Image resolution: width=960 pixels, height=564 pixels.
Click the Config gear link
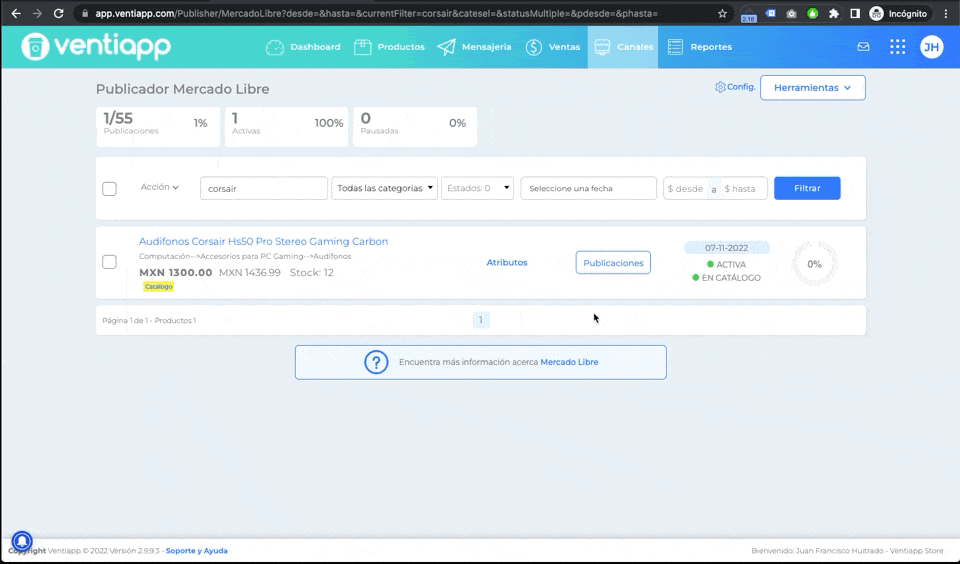pos(735,87)
